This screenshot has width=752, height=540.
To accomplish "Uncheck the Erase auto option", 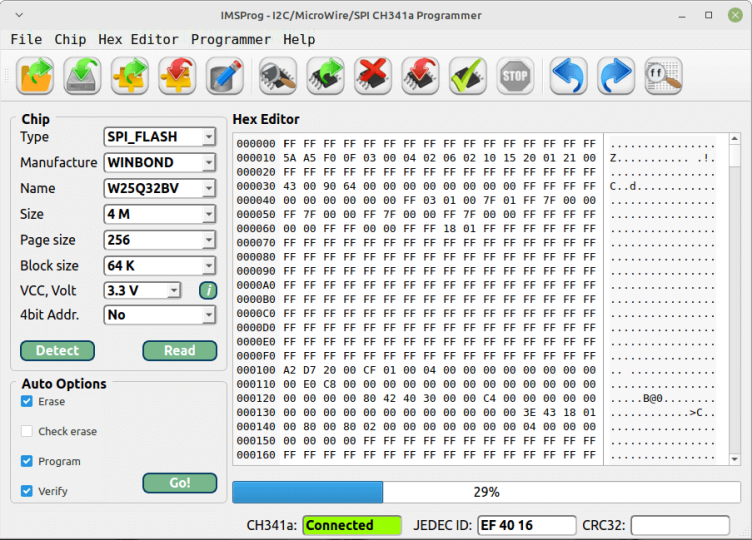I will click(x=27, y=401).
